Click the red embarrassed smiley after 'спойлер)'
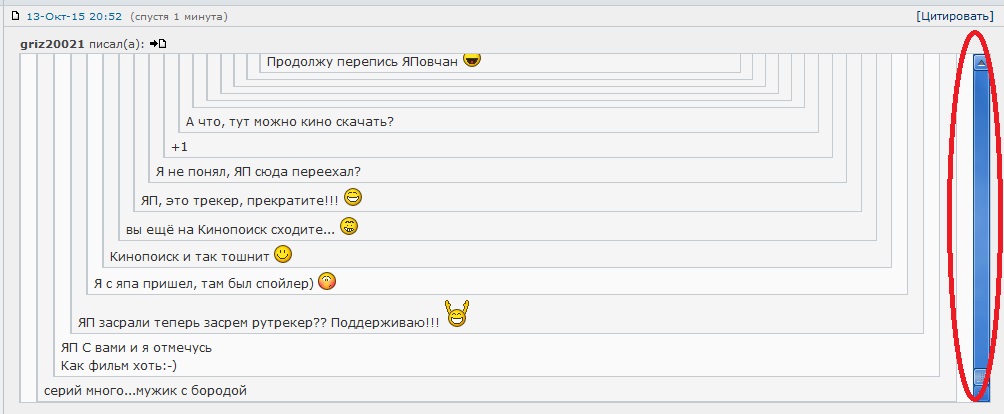The image size is (1004, 414). (x=327, y=282)
